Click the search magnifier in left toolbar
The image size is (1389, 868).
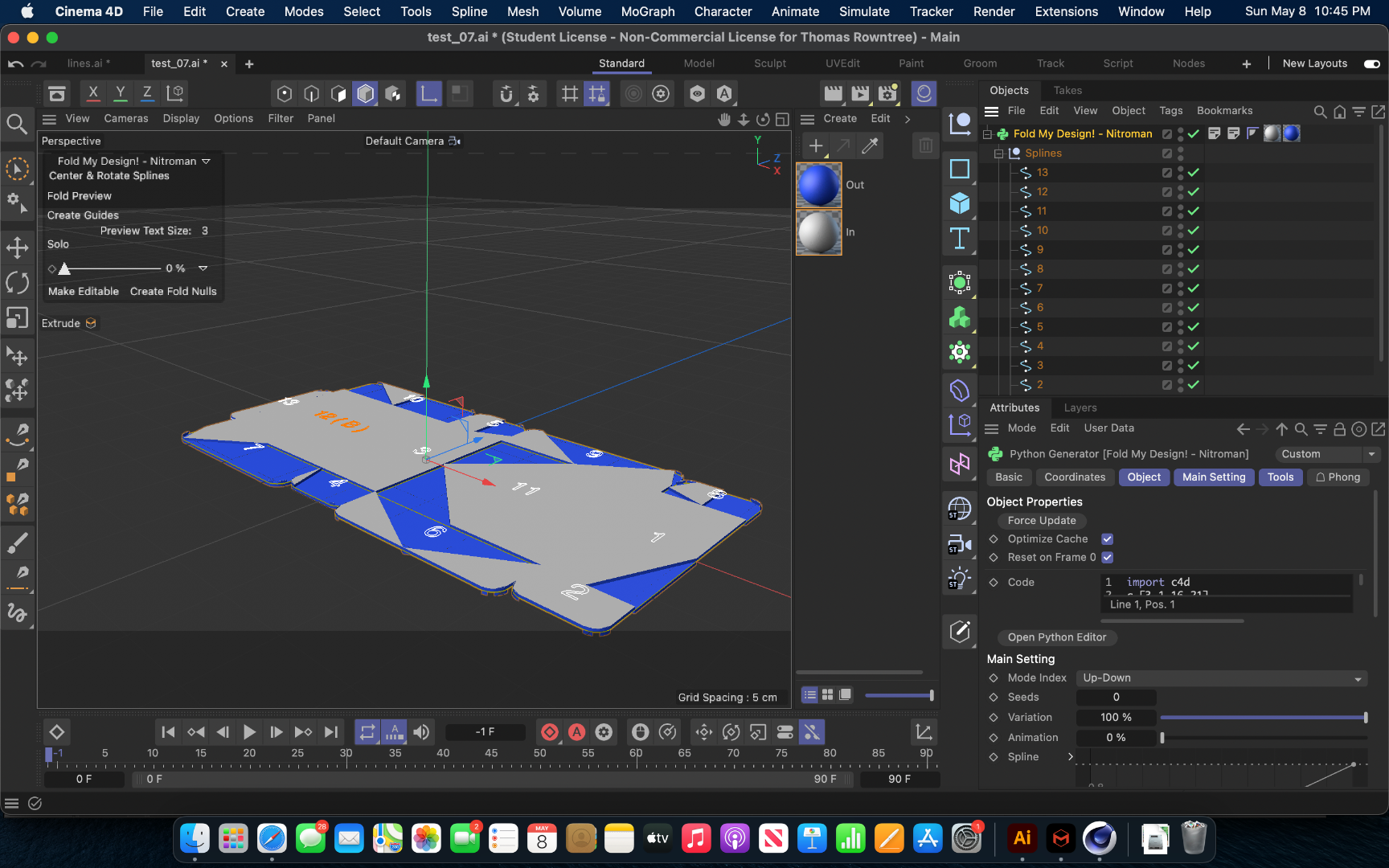(x=17, y=124)
